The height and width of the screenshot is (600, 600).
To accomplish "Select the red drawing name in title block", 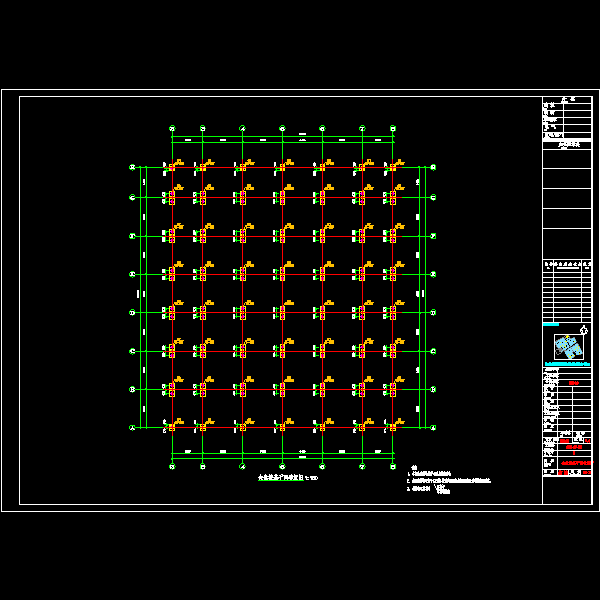I will 576,463.
